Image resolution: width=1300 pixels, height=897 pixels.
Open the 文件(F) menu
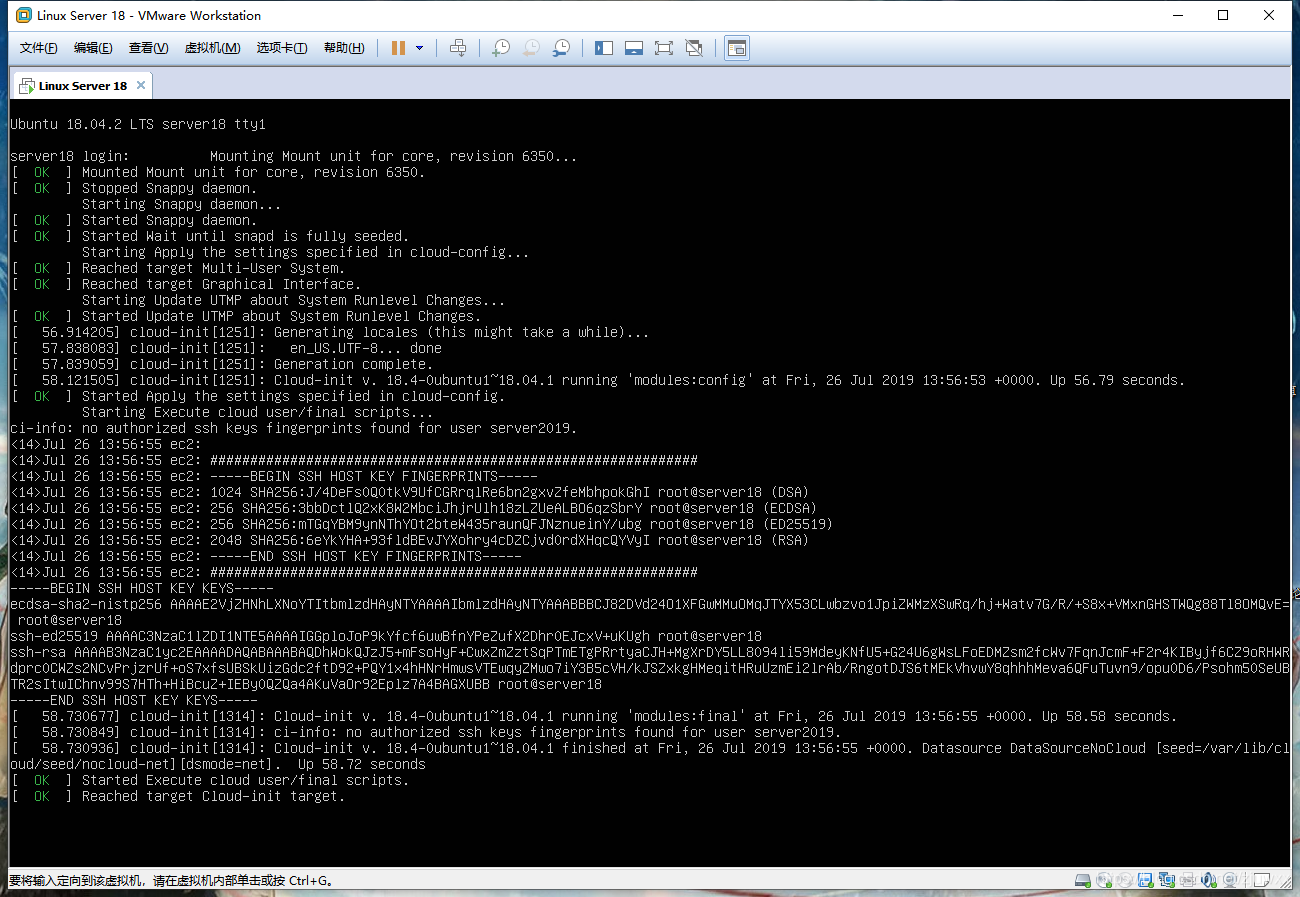pos(39,48)
